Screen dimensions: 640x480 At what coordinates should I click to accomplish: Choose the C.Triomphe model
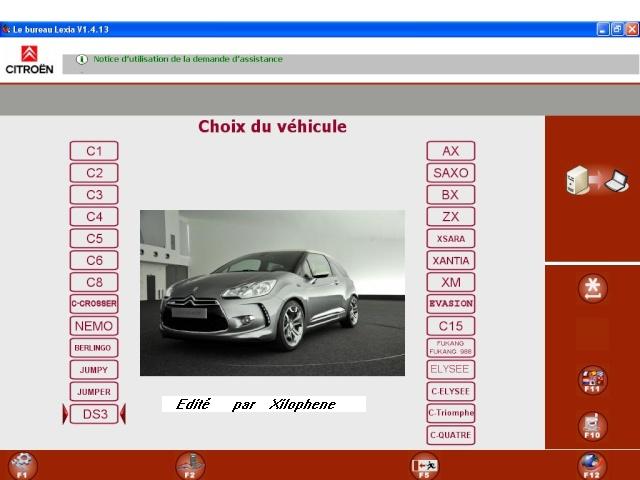[x=451, y=413]
